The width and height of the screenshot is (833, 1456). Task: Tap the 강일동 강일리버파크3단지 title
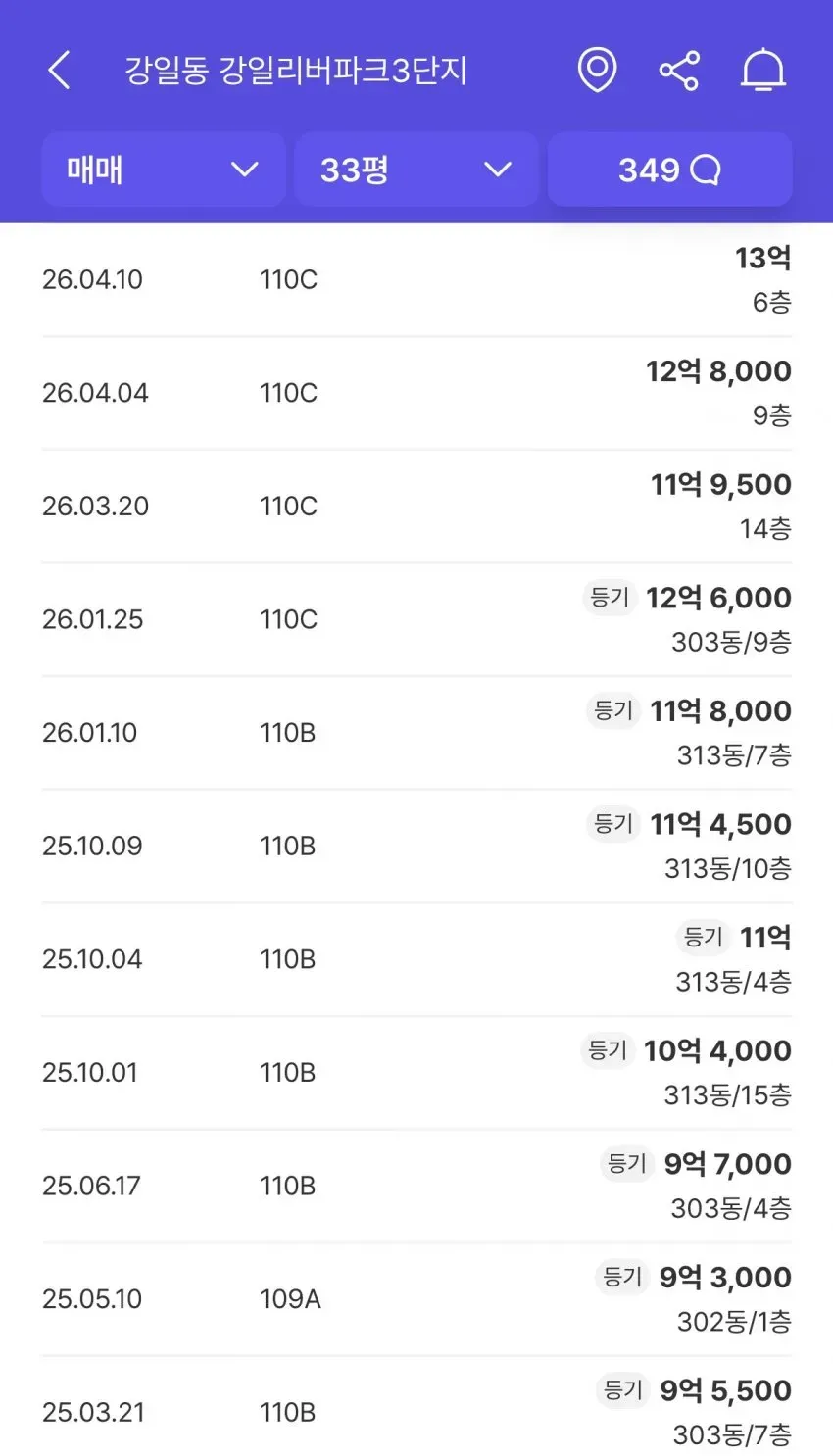tap(295, 71)
